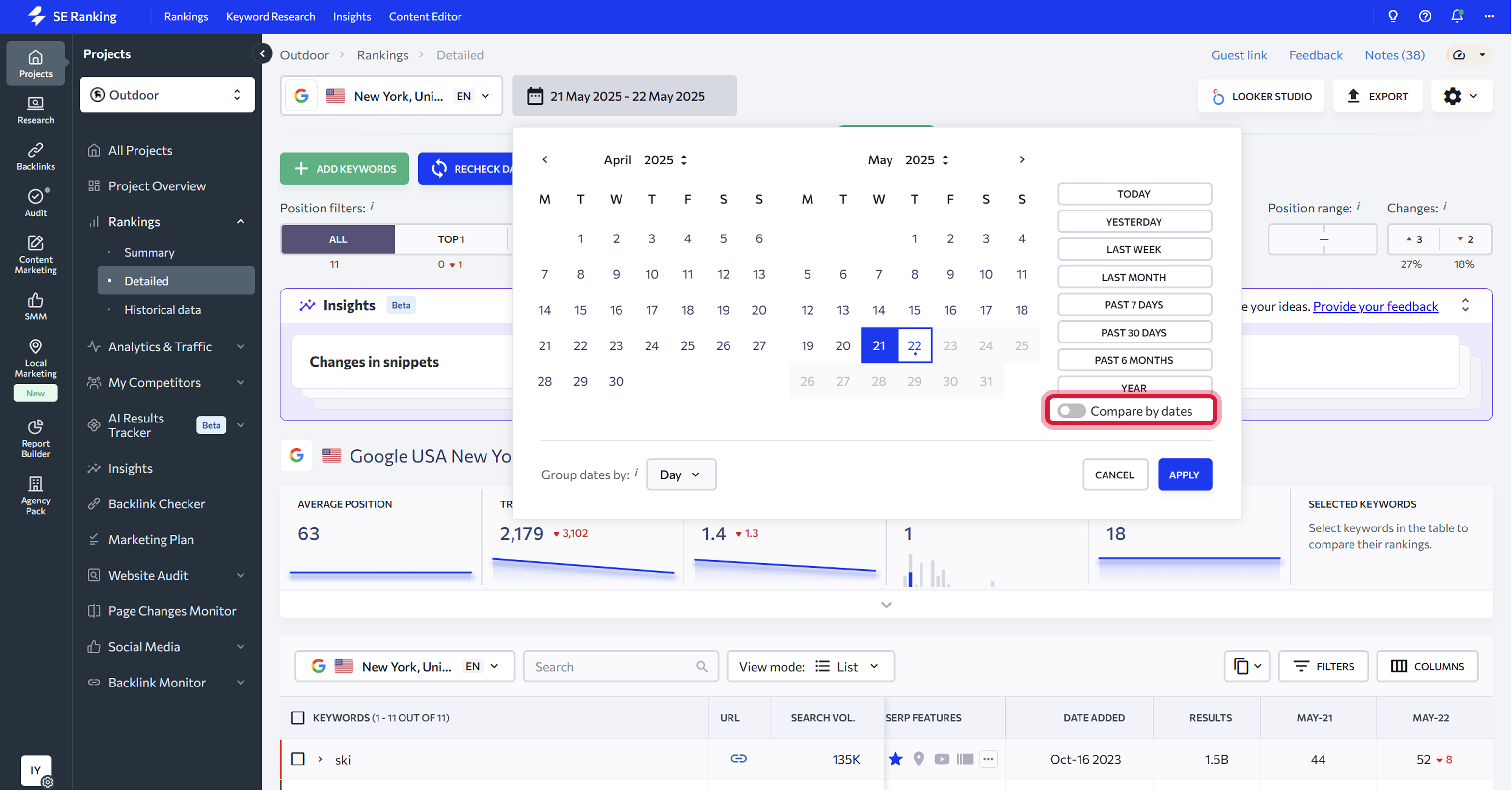Select all keywords checkbox in table header
The width and height of the screenshot is (1512, 791).
tap(297, 718)
